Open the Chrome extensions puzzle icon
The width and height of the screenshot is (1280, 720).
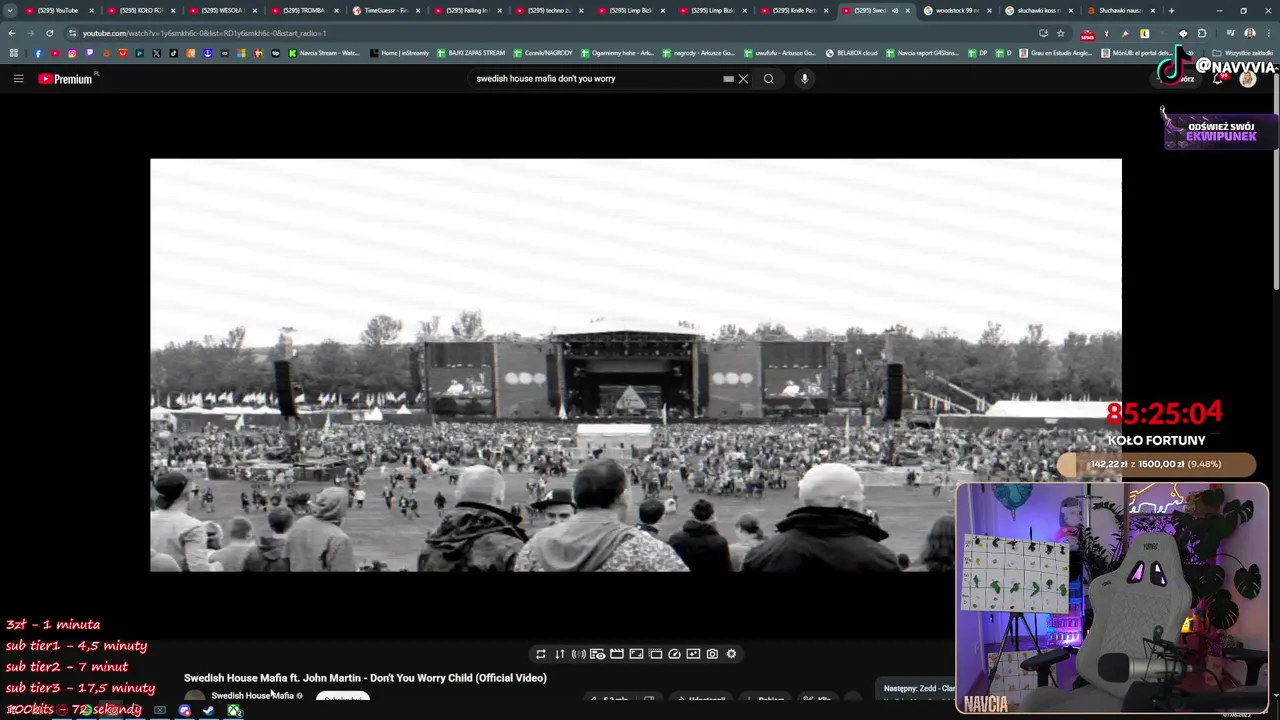tap(1202, 33)
